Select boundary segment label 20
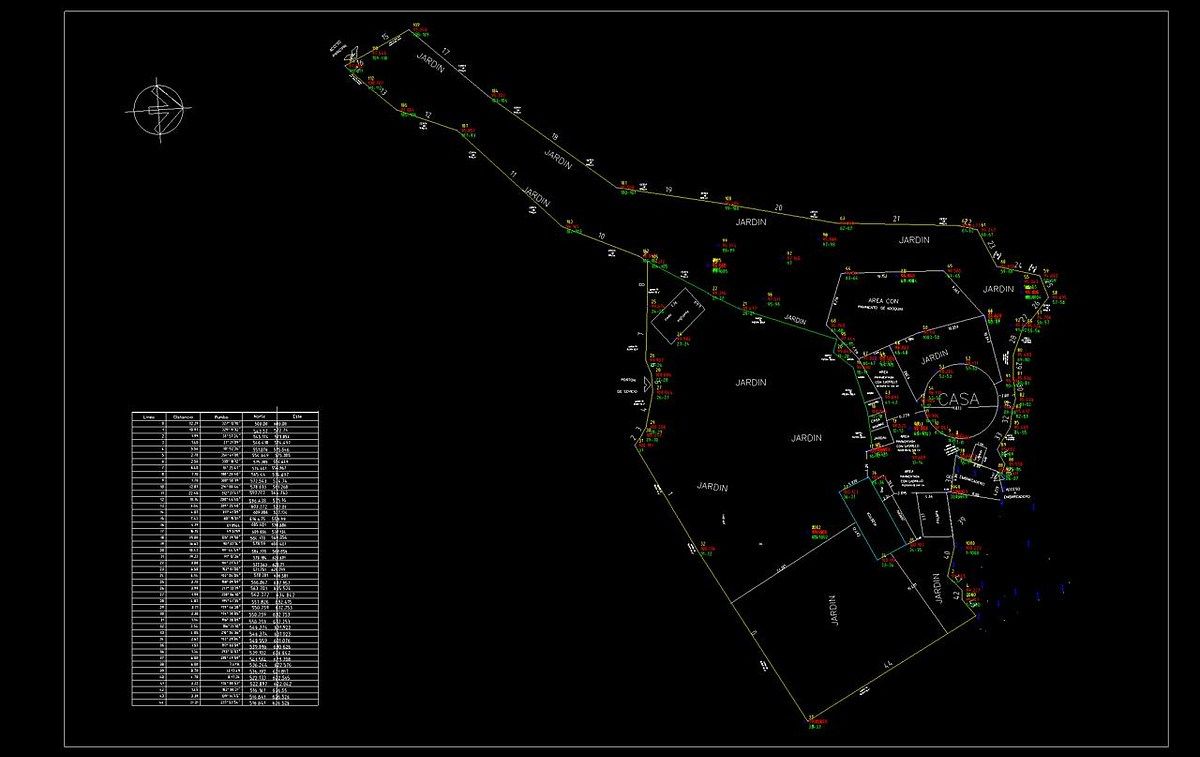Viewport: 1200px width, 757px height. pyautogui.click(x=779, y=207)
